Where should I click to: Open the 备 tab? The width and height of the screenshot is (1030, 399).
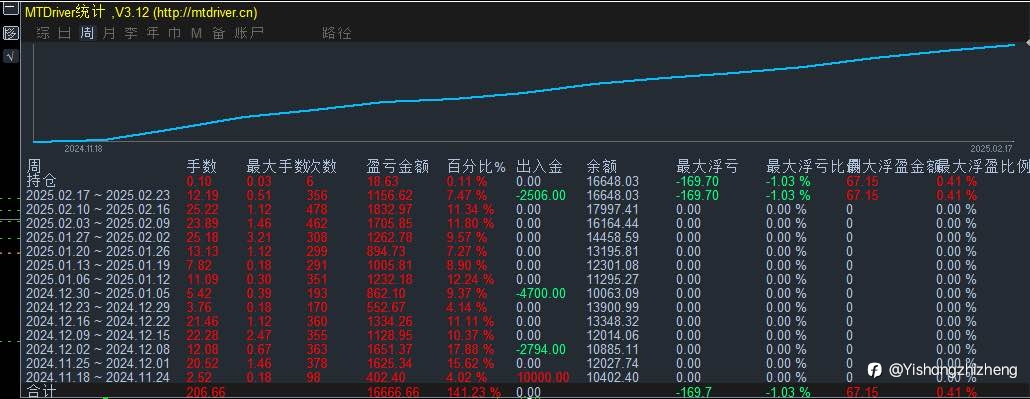(218, 33)
